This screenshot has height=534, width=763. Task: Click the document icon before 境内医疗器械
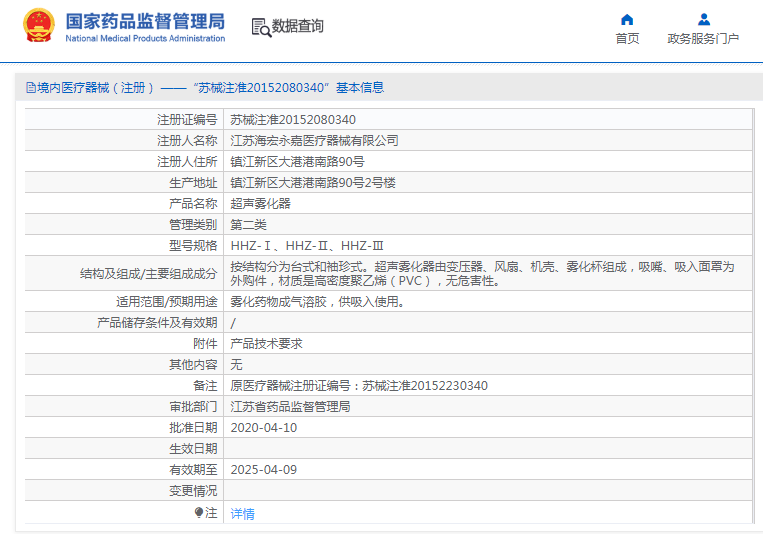31,88
